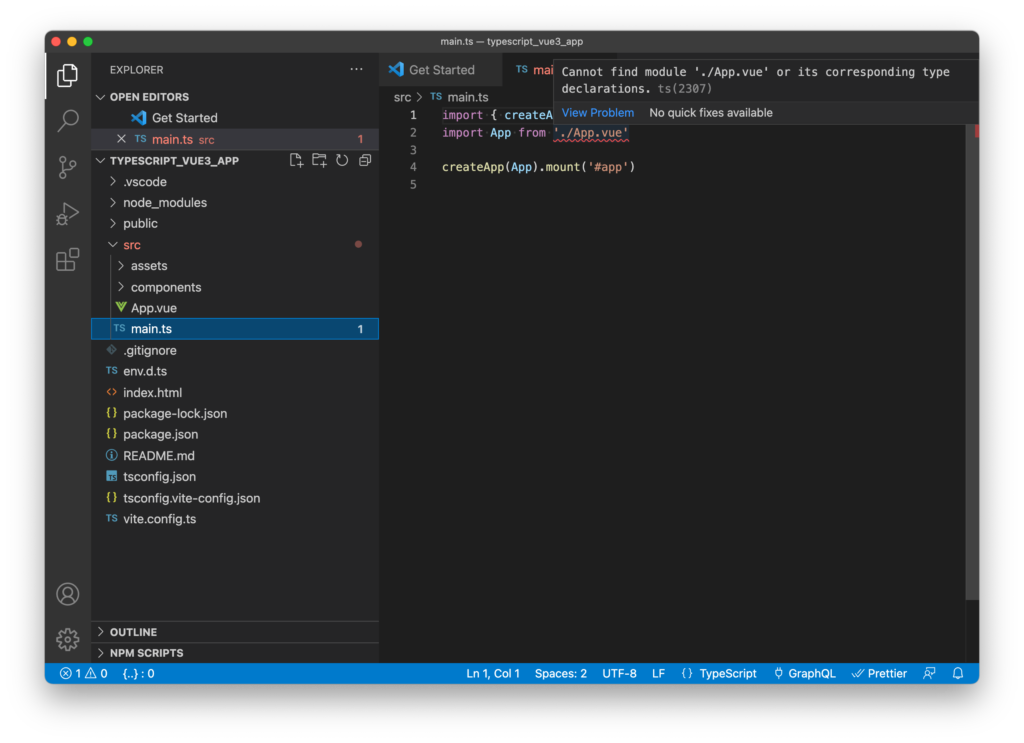Close main.ts in Open Editors
Viewport: 1024px width, 743px height.
pyautogui.click(x=121, y=139)
